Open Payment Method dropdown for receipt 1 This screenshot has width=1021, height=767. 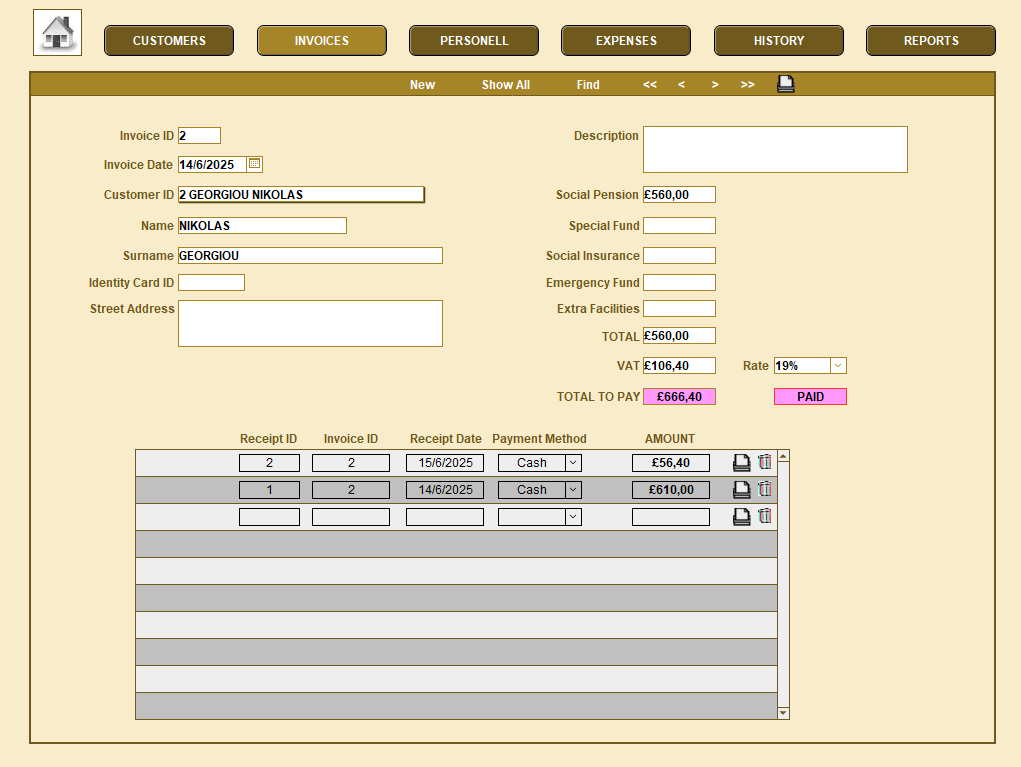(x=573, y=490)
